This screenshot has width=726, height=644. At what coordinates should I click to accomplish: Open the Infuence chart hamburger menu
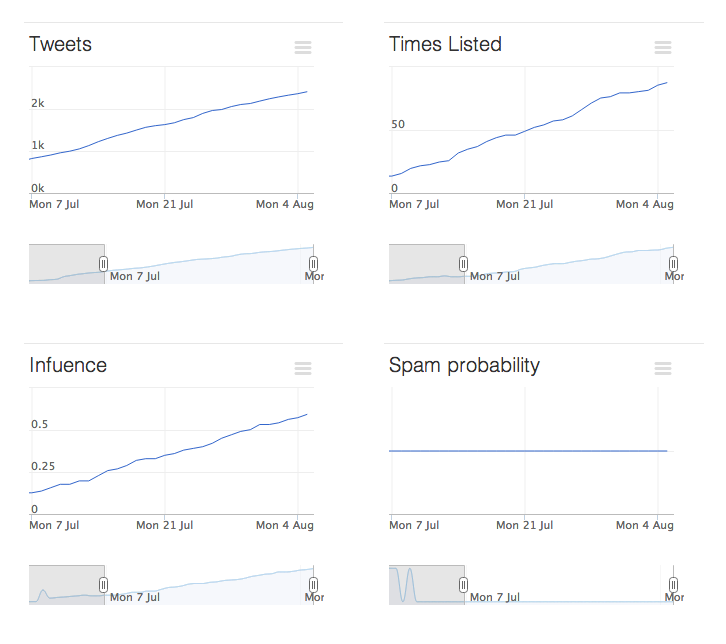click(303, 369)
